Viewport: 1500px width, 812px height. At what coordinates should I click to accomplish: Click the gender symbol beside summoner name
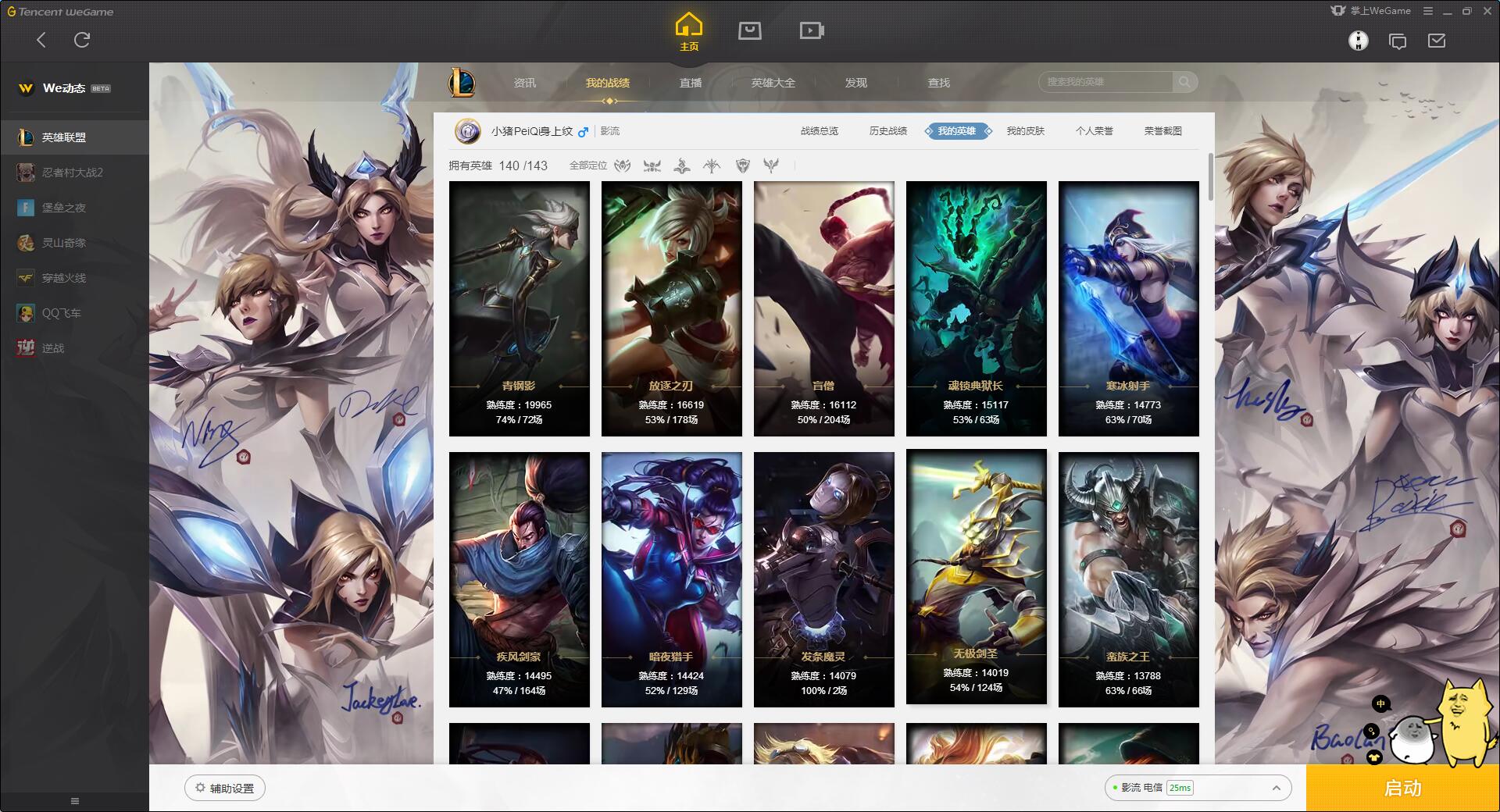point(583,132)
